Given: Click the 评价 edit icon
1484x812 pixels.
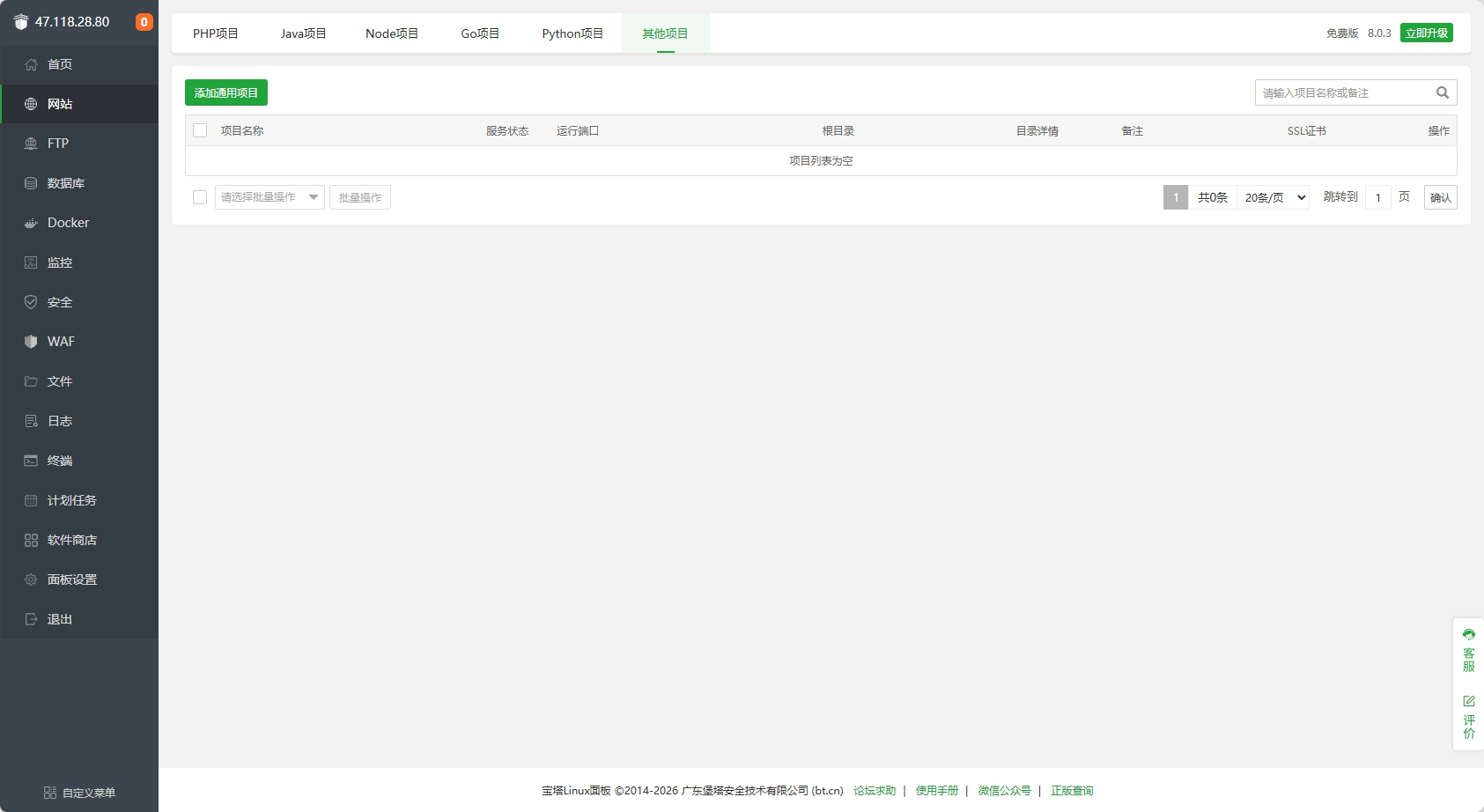Looking at the screenshot, I should pos(1469,701).
